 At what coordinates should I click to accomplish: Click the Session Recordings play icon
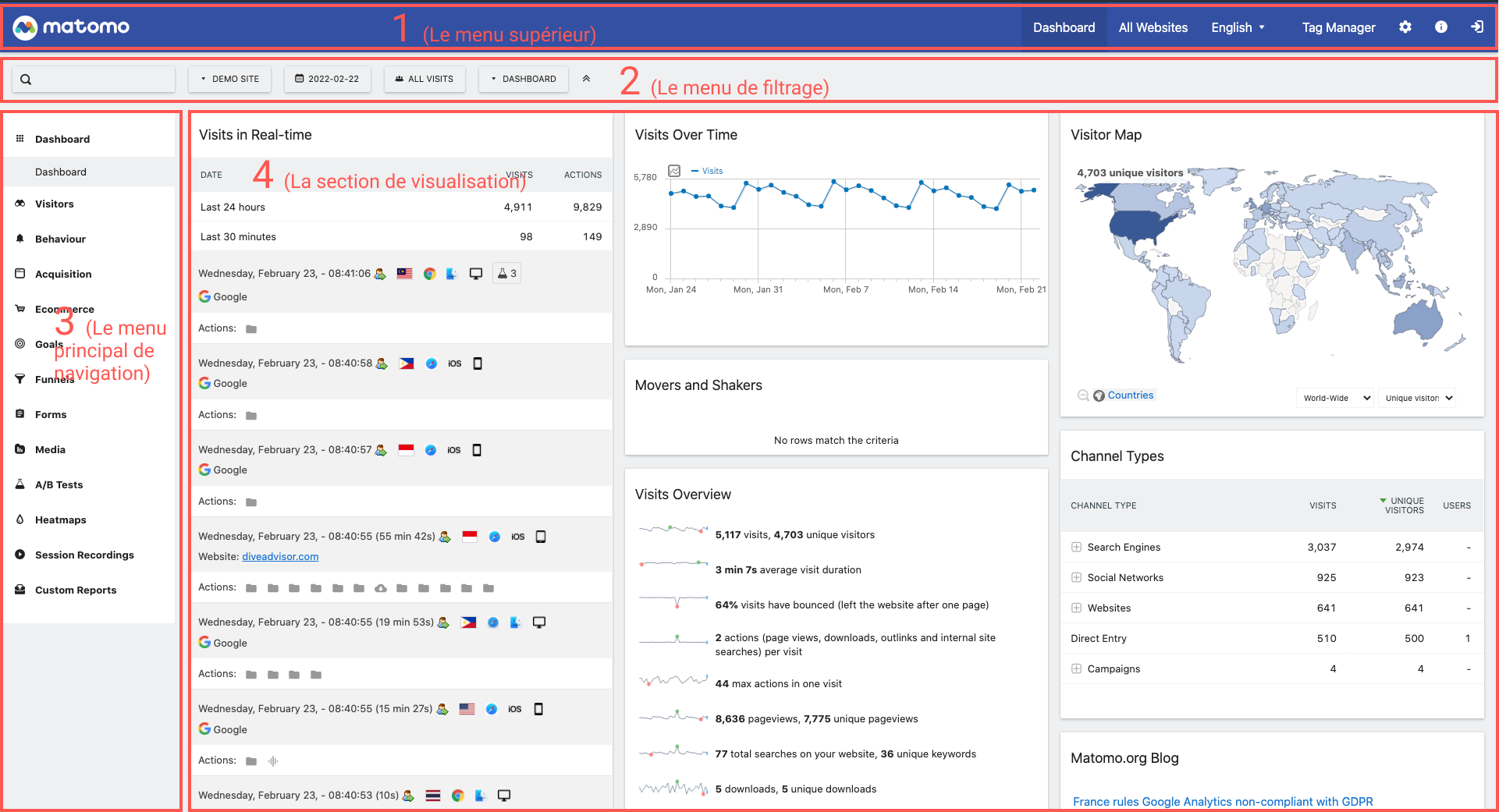pos(20,555)
